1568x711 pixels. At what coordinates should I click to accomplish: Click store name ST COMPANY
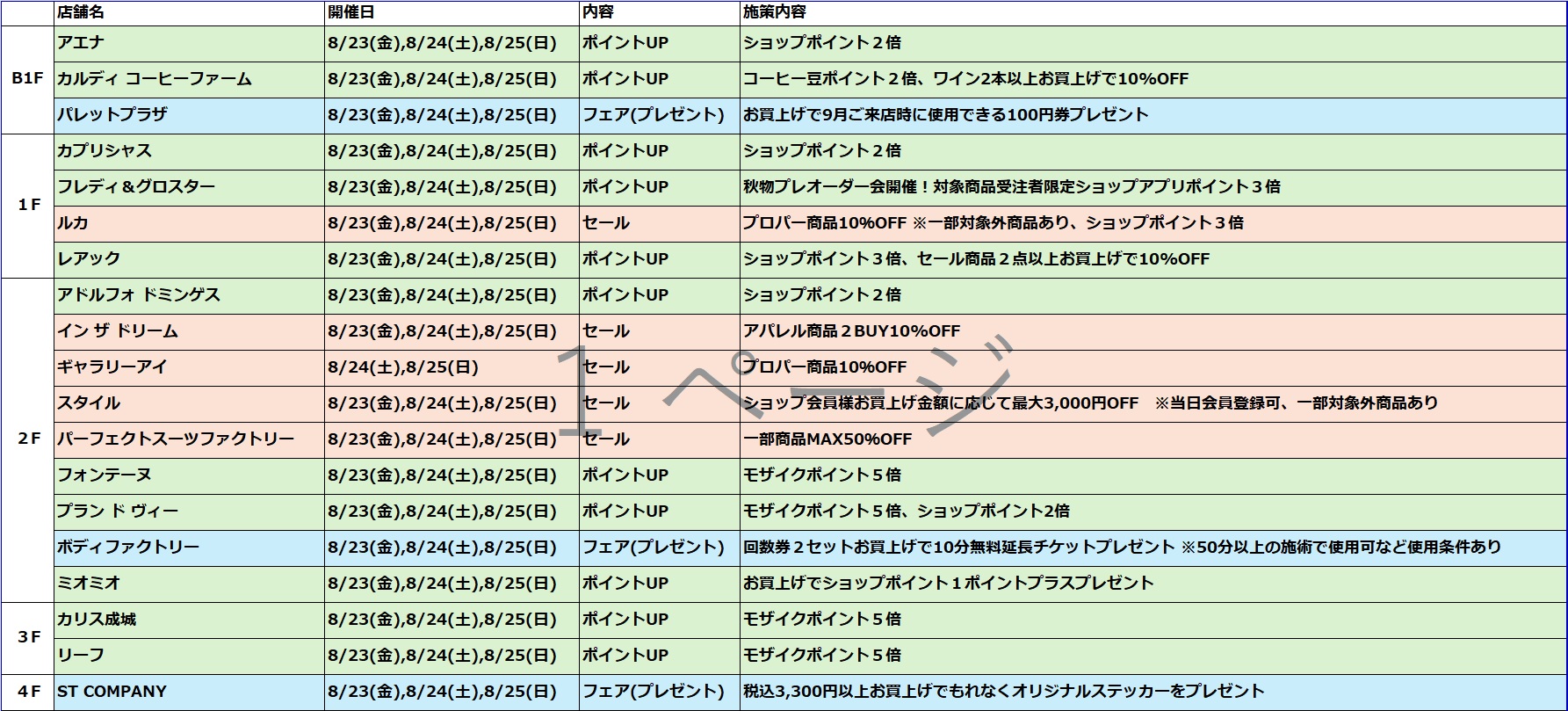click(112, 692)
